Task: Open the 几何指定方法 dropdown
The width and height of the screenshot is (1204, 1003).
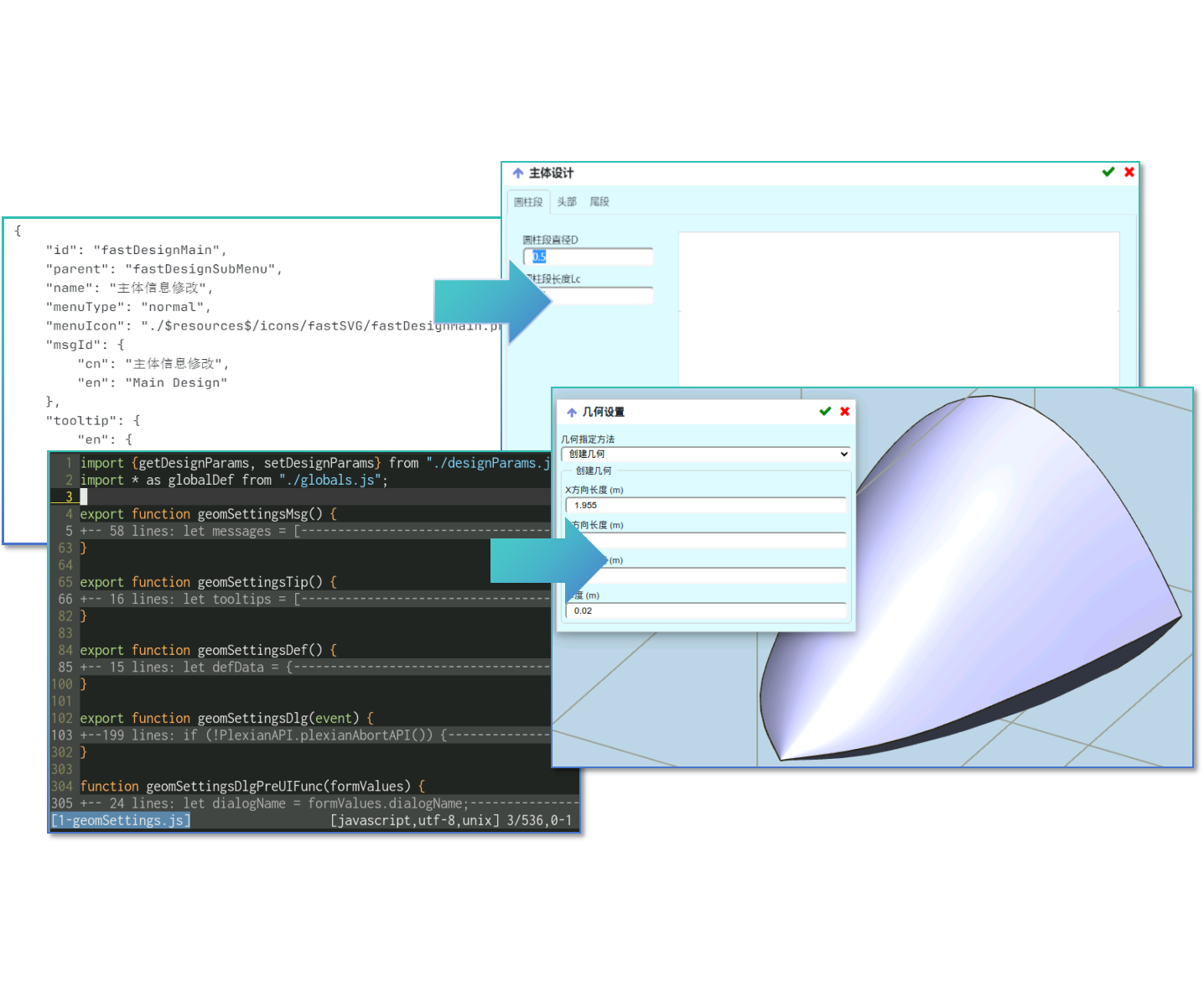Action: (x=706, y=454)
